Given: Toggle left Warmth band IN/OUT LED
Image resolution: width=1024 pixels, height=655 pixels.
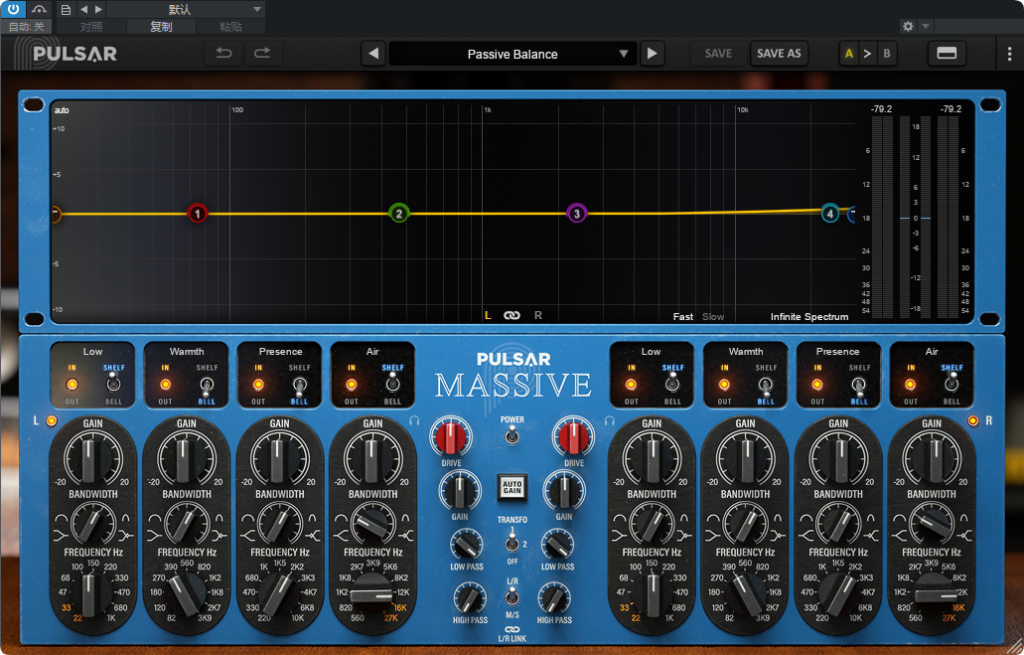Looking at the screenshot, I should [165, 385].
